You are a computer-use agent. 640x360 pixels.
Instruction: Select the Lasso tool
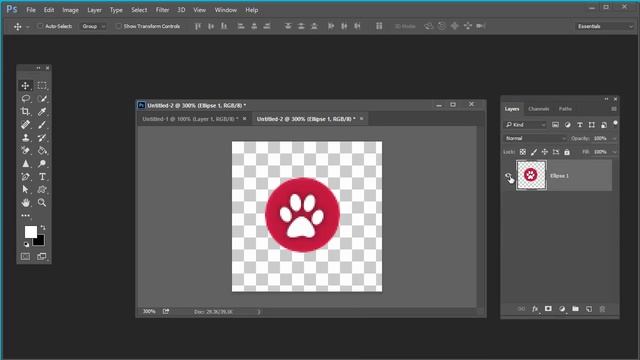pyautogui.click(x=25, y=99)
